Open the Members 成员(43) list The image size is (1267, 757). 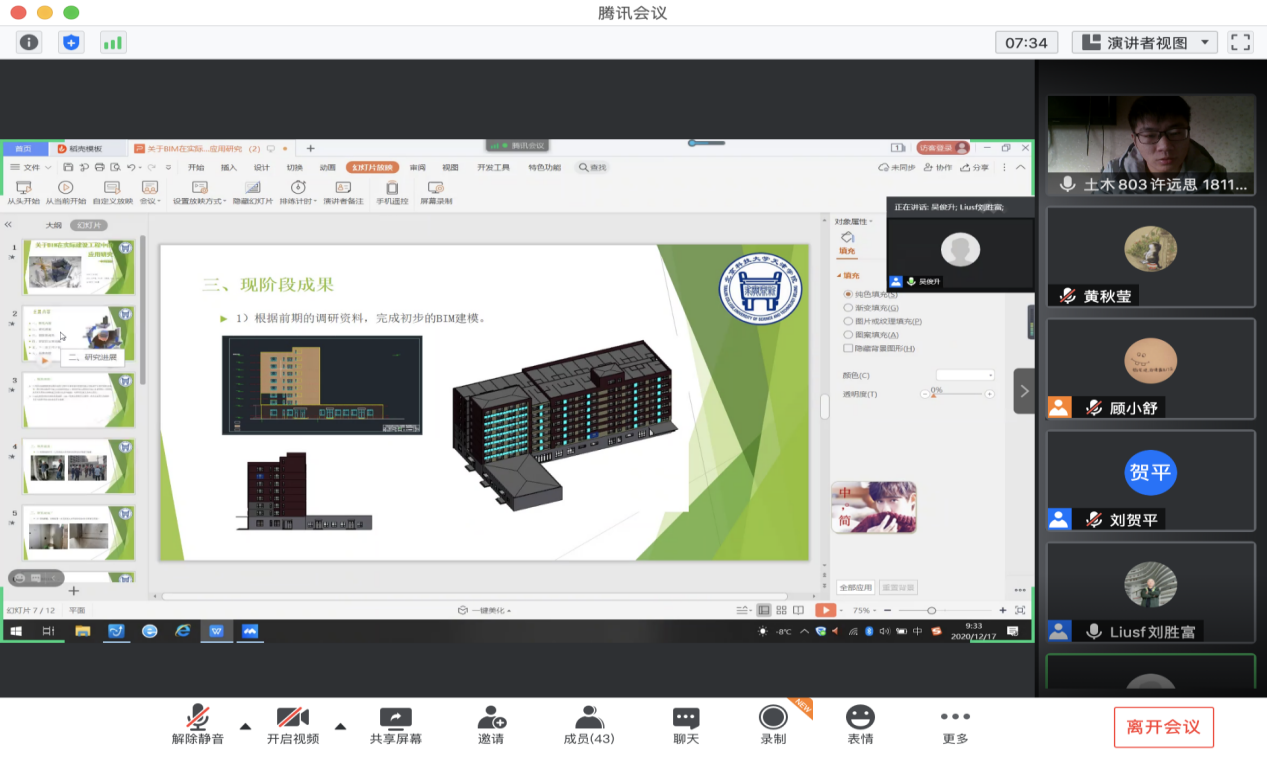click(589, 725)
